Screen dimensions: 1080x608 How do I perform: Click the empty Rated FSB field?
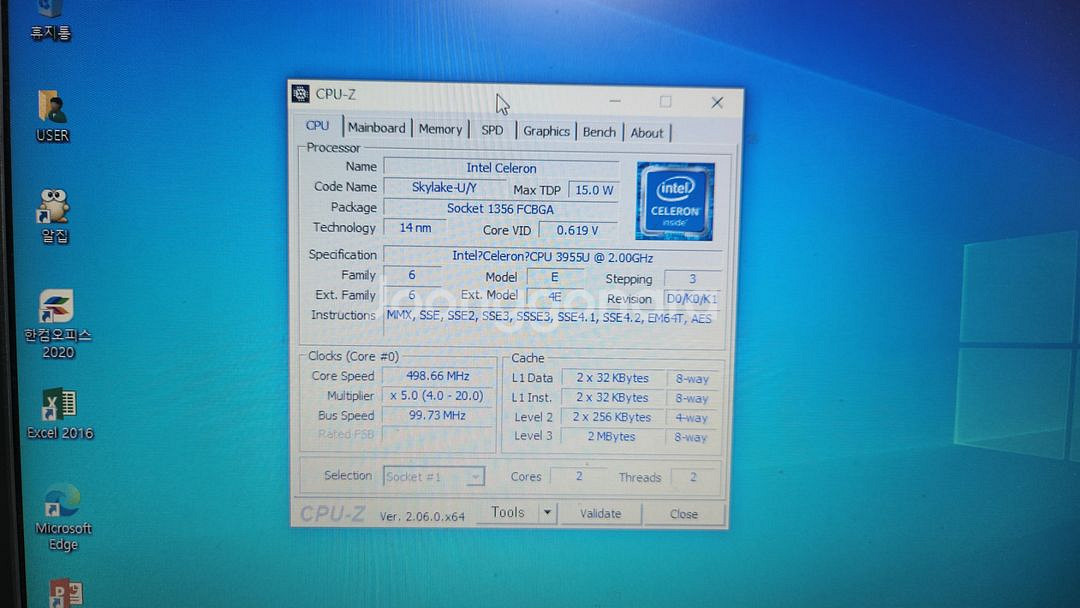click(437, 434)
